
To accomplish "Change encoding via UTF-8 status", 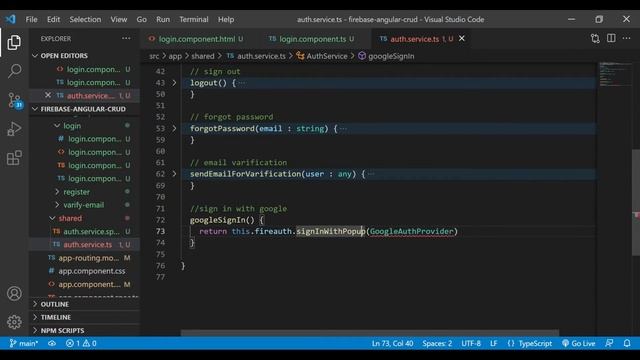I will click(471, 343).
